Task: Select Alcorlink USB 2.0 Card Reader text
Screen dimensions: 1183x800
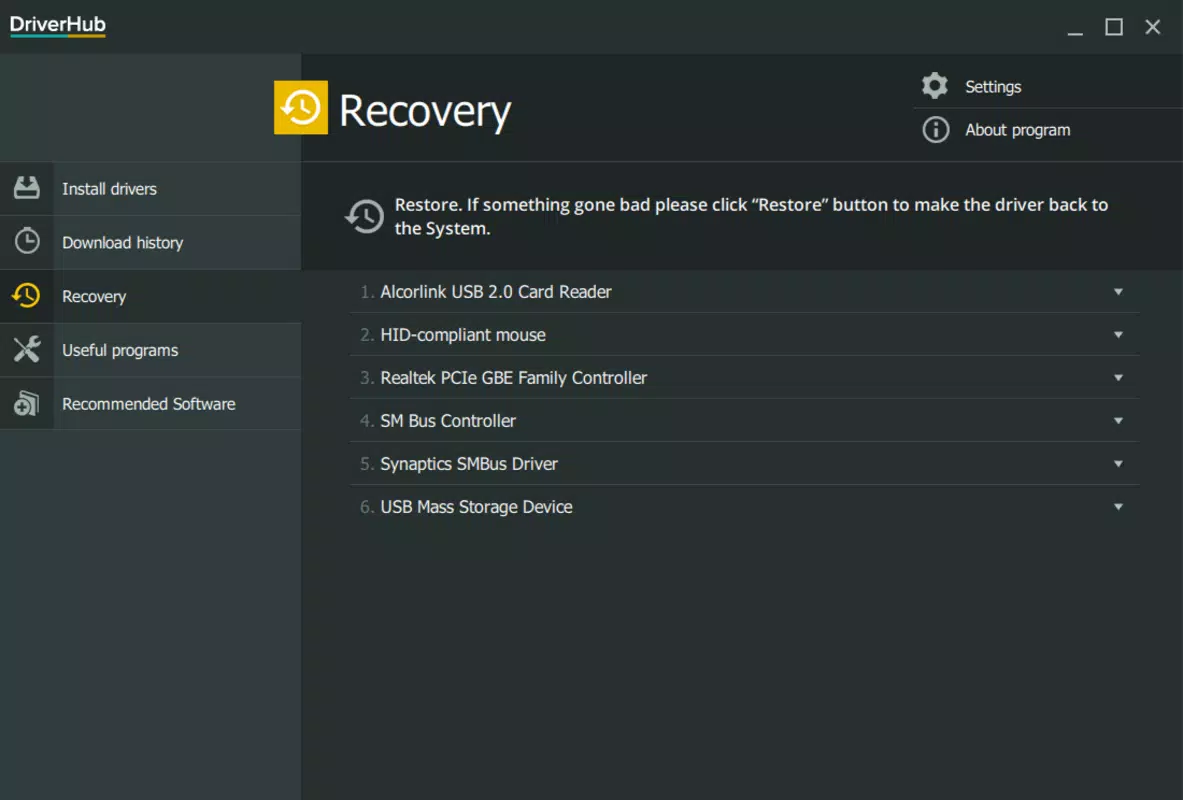Action: pyautogui.click(x=496, y=291)
